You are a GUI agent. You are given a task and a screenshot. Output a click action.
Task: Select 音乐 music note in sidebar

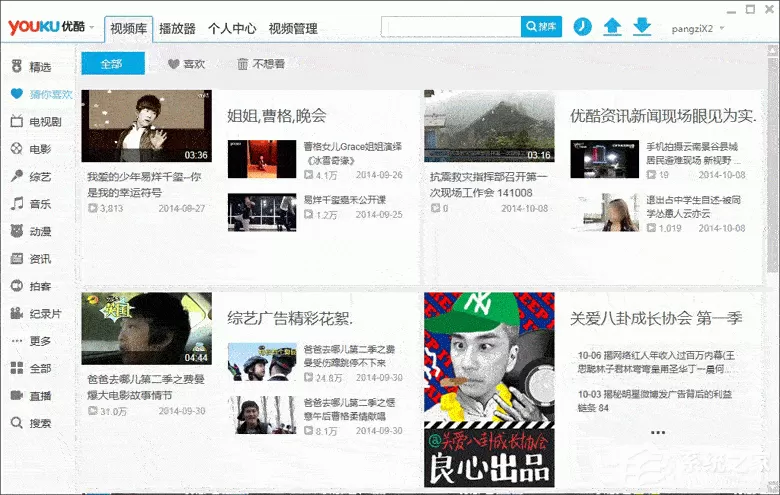point(31,203)
